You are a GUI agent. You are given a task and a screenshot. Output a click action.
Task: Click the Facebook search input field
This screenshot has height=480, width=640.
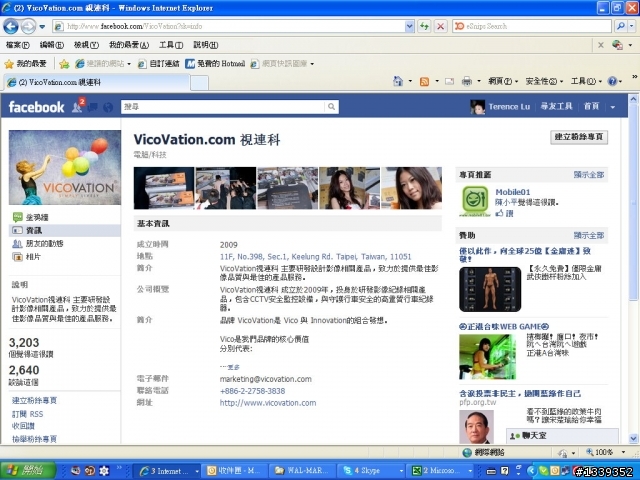pos(223,107)
